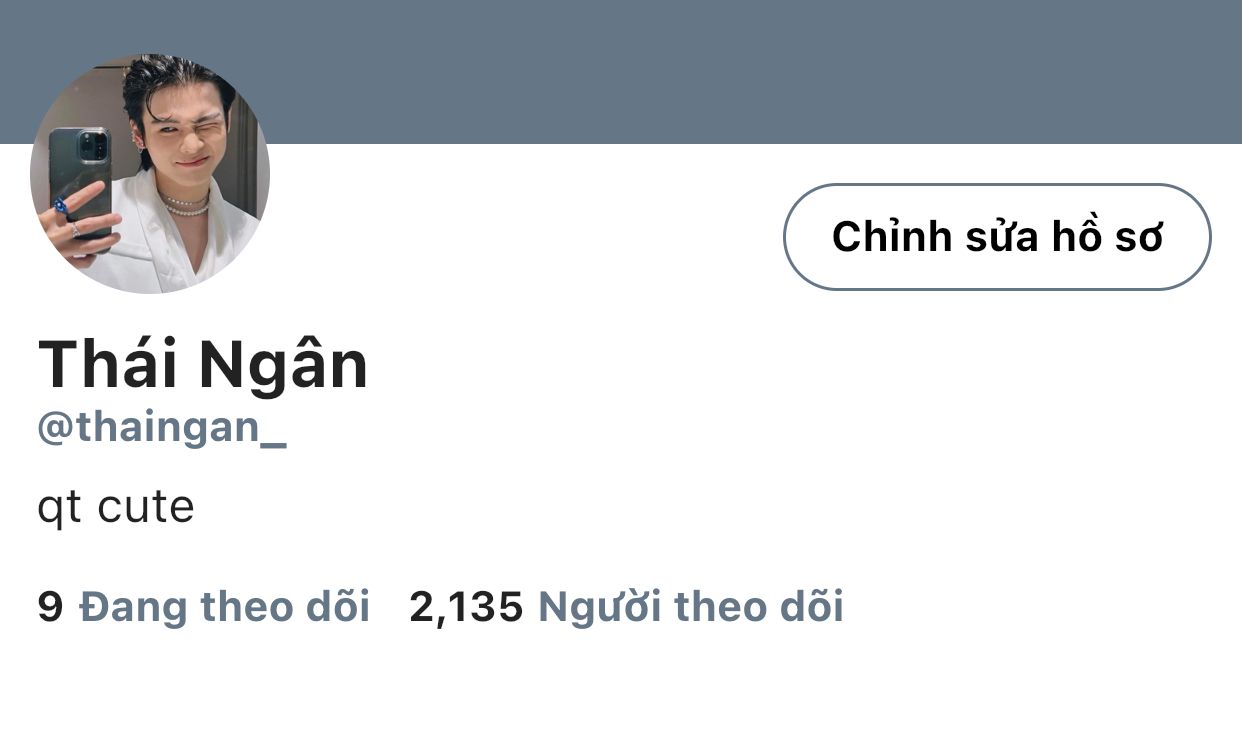Click the letters qt in the bio
Screen dimensions: 1242x743
pyautogui.click(x=59, y=509)
